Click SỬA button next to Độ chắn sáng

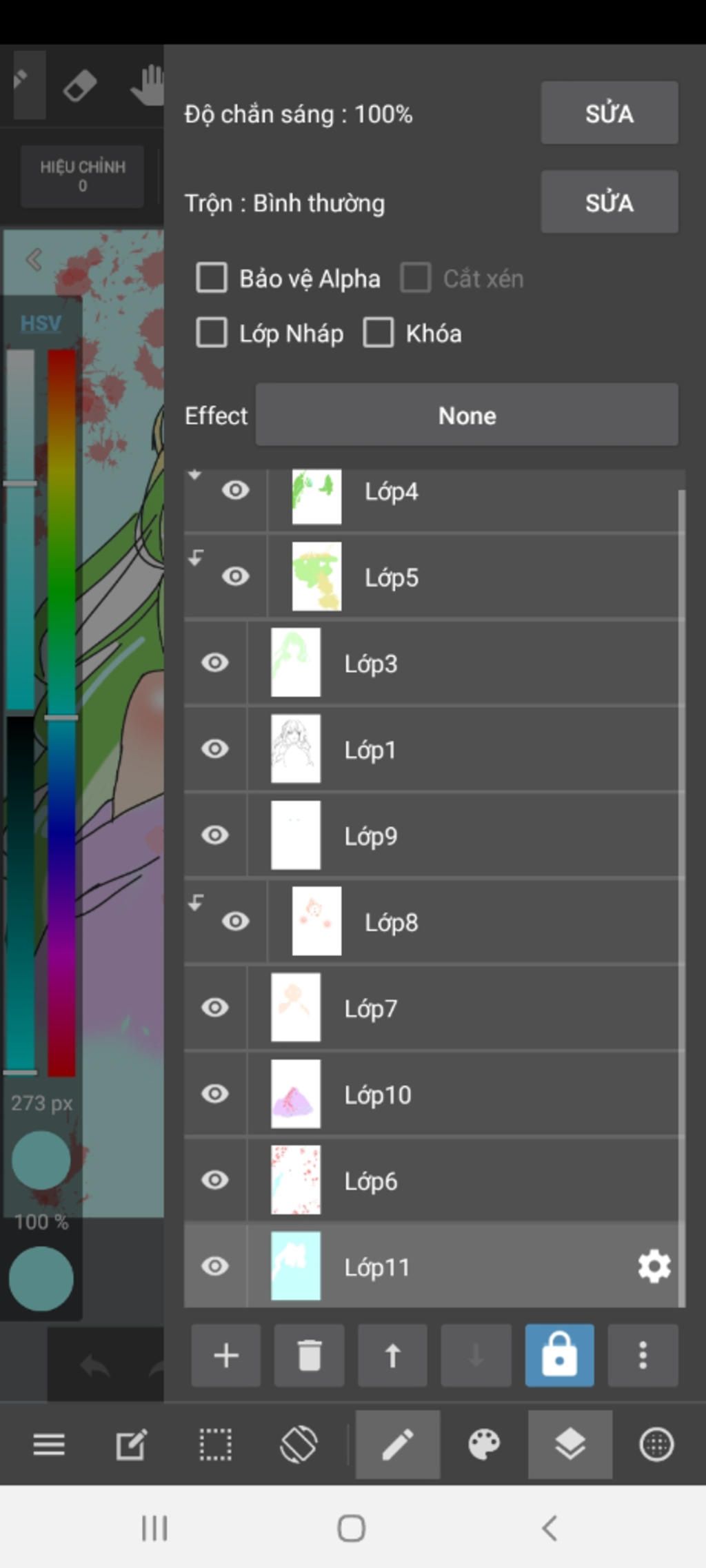609,113
